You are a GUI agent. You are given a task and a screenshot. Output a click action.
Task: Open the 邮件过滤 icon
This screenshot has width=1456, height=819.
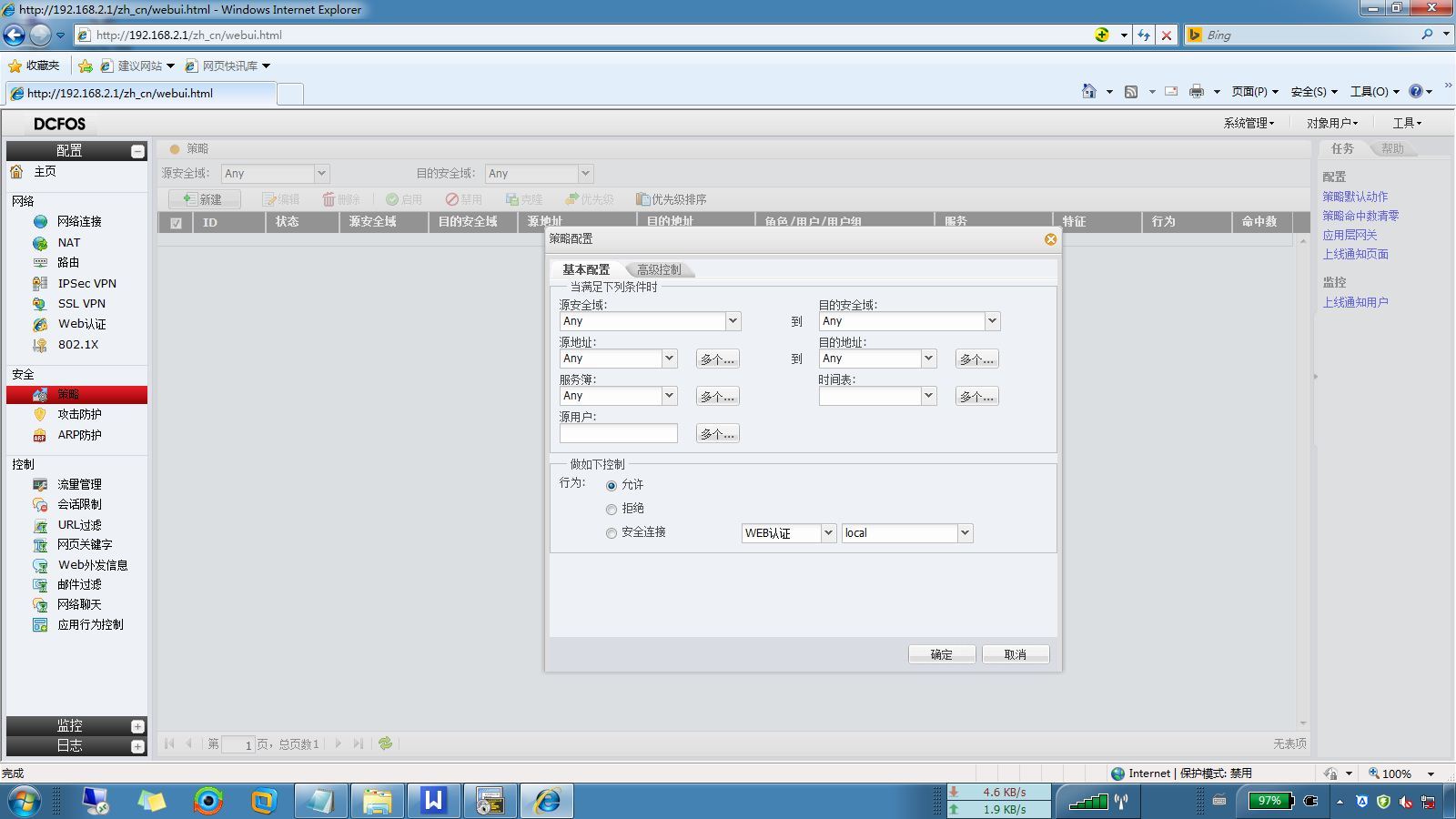tap(40, 584)
